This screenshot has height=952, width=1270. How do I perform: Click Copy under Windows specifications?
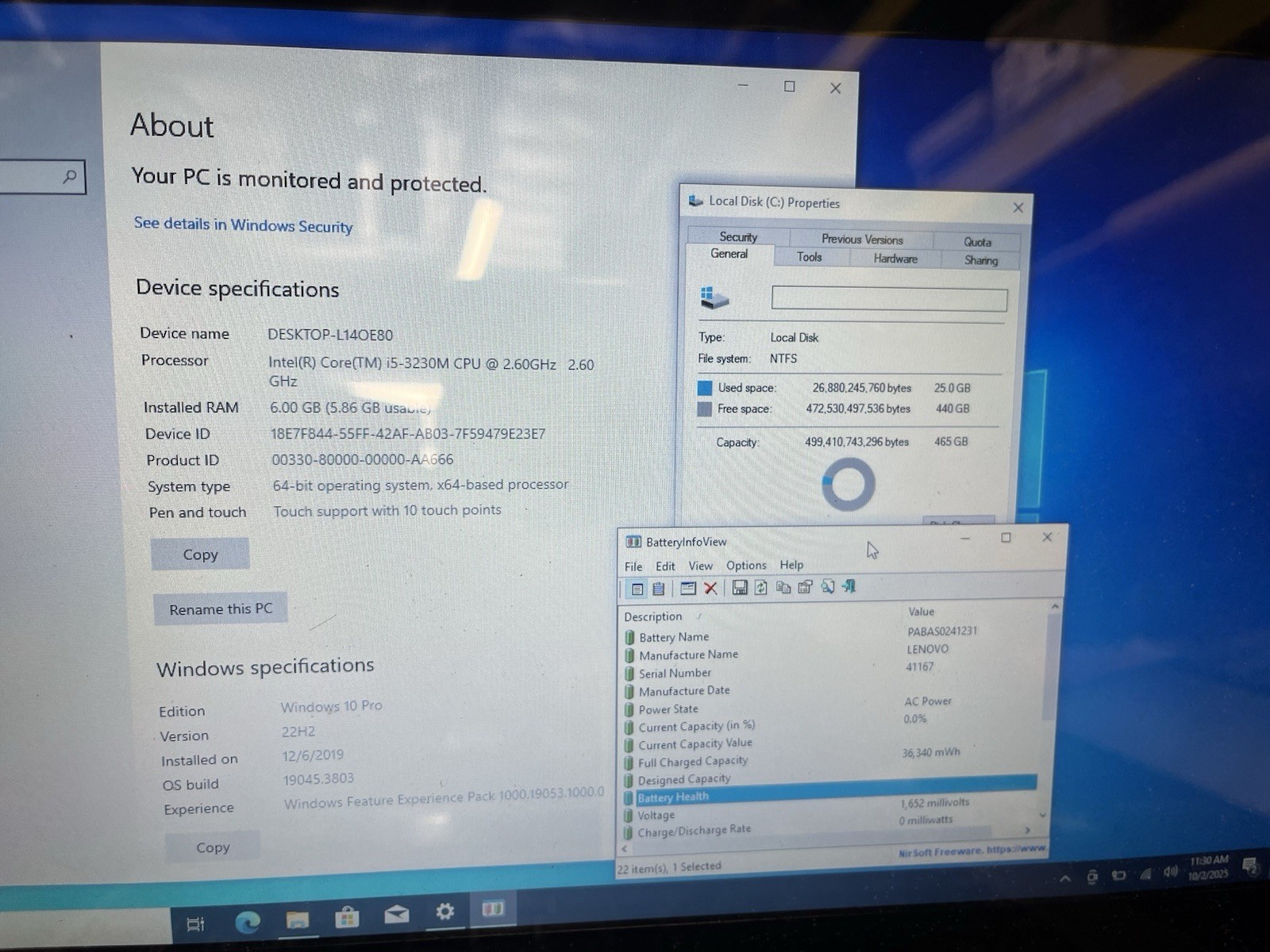pyautogui.click(x=213, y=847)
